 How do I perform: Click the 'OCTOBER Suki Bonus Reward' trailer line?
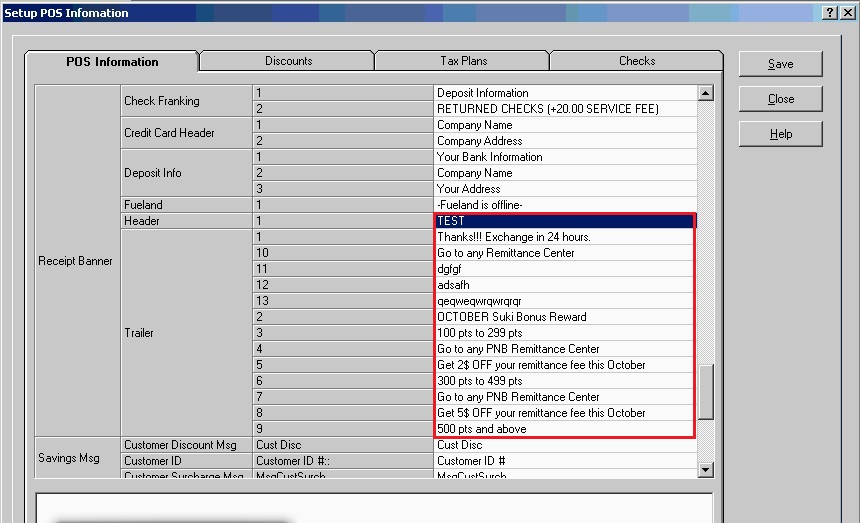[564, 317]
